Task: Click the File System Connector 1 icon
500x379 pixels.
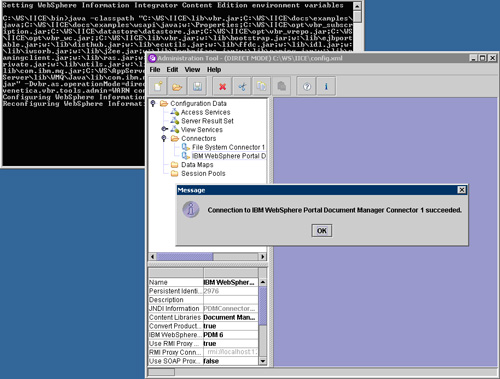Action: (x=186, y=147)
